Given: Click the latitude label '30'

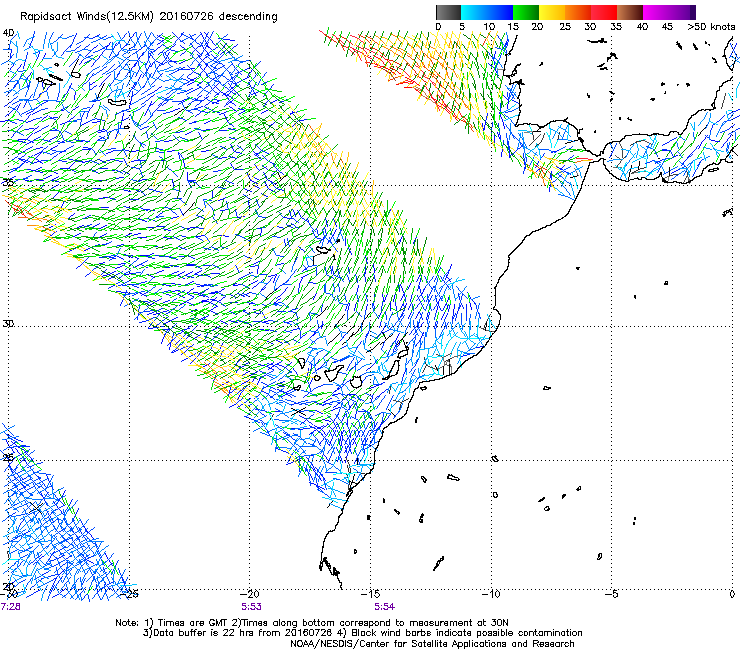Looking at the screenshot, I should pyautogui.click(x=8, y=324).
